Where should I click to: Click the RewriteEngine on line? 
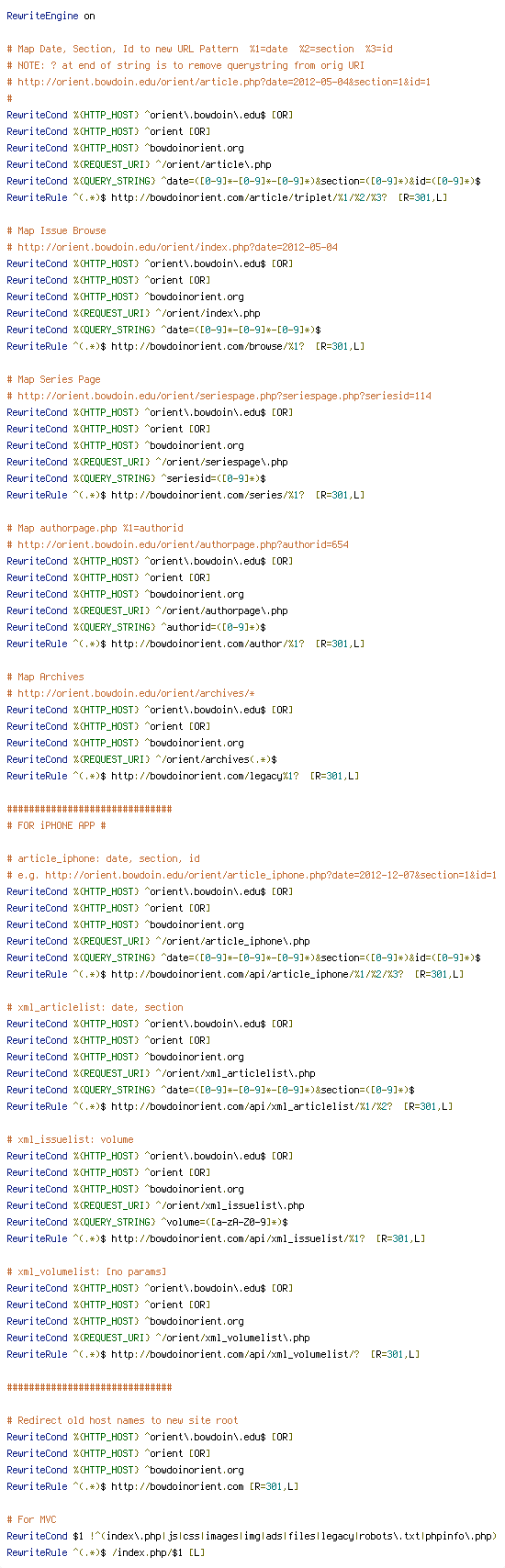[x=50, y=16]
